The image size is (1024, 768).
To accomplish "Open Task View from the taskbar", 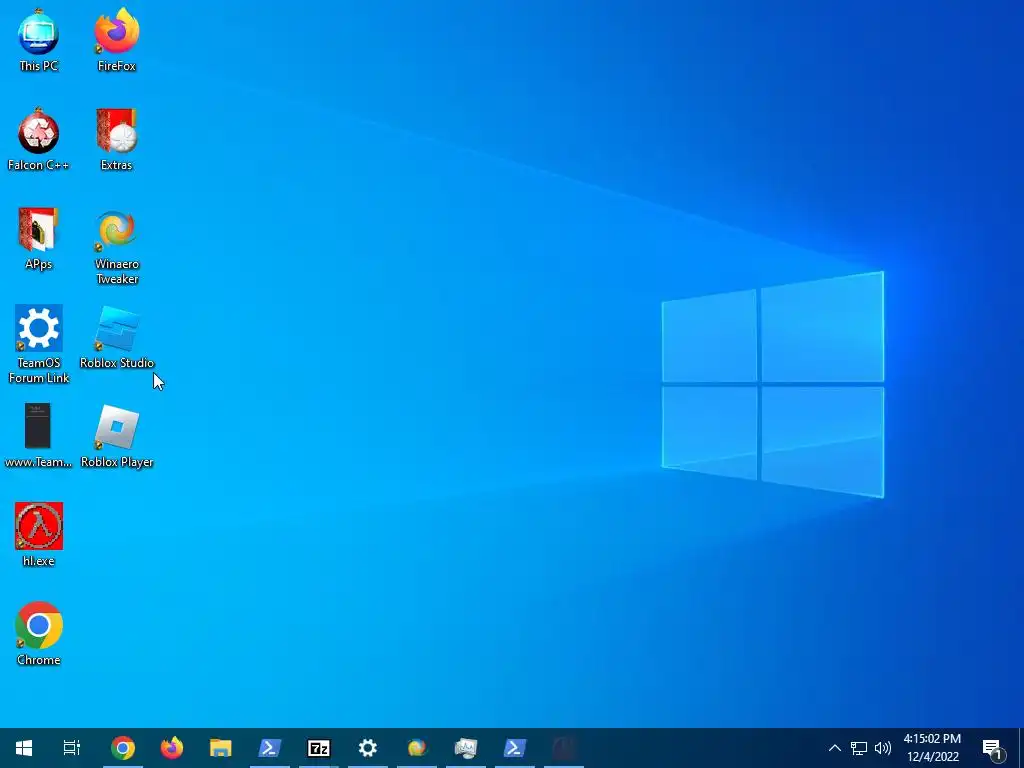I will [x=72, y=748].
